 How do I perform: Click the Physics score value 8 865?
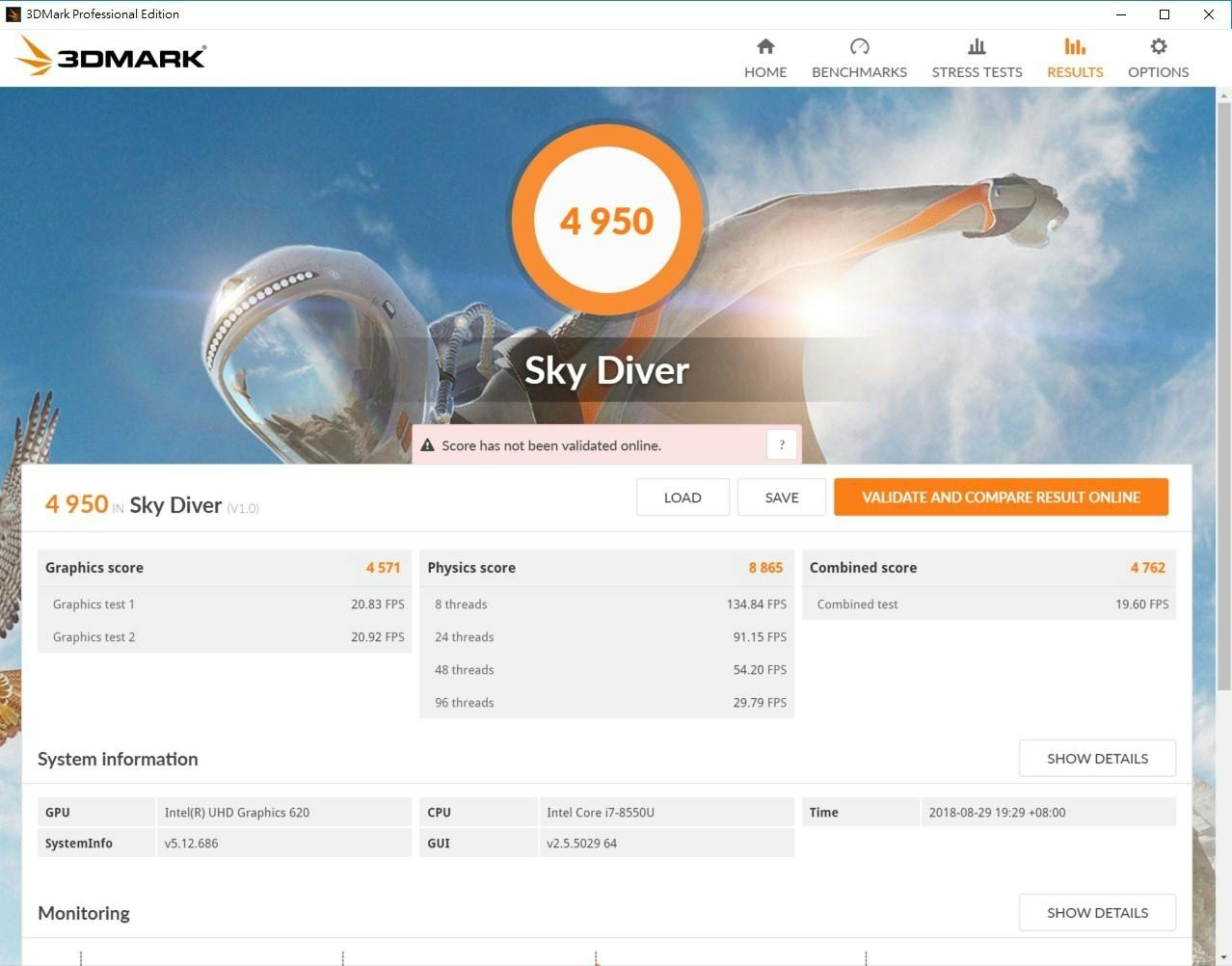pyautogui.click(x=765, y=568)
